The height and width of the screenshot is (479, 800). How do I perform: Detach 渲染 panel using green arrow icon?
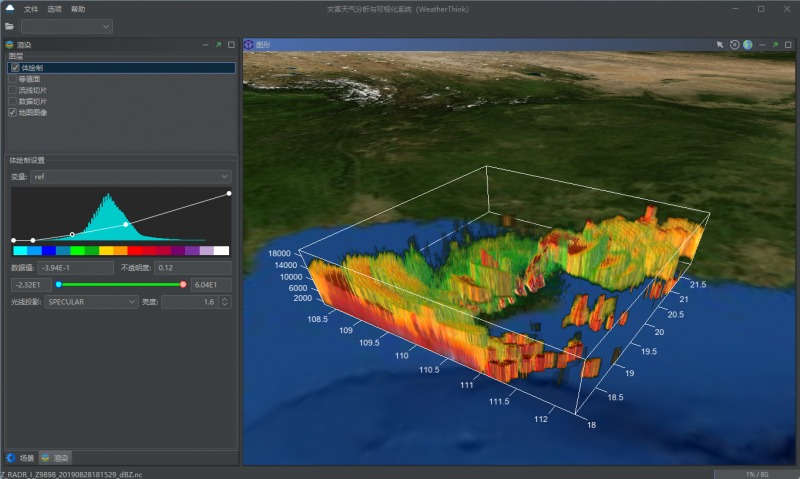point(218,45)
